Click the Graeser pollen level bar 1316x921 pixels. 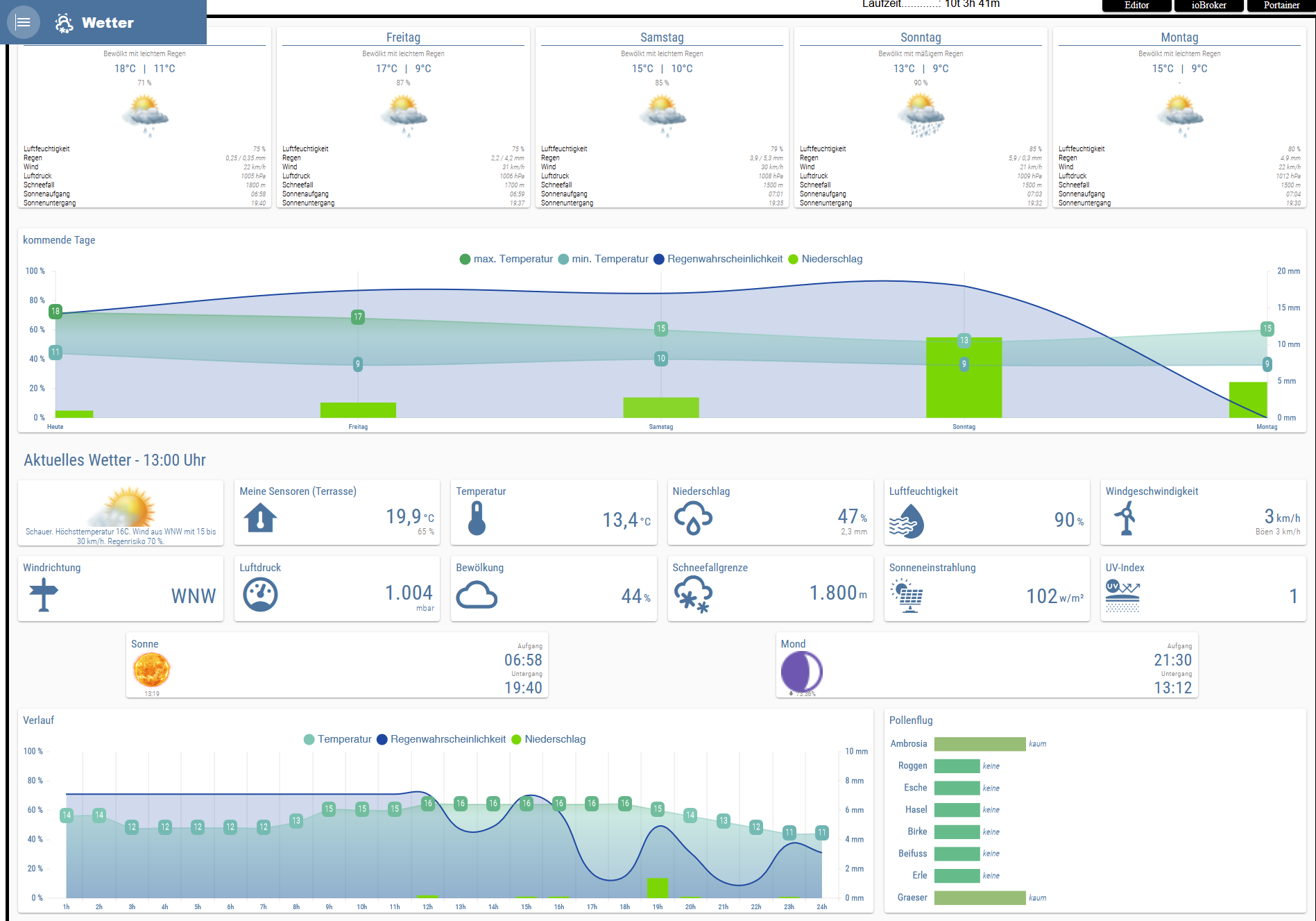pos(980,898)
